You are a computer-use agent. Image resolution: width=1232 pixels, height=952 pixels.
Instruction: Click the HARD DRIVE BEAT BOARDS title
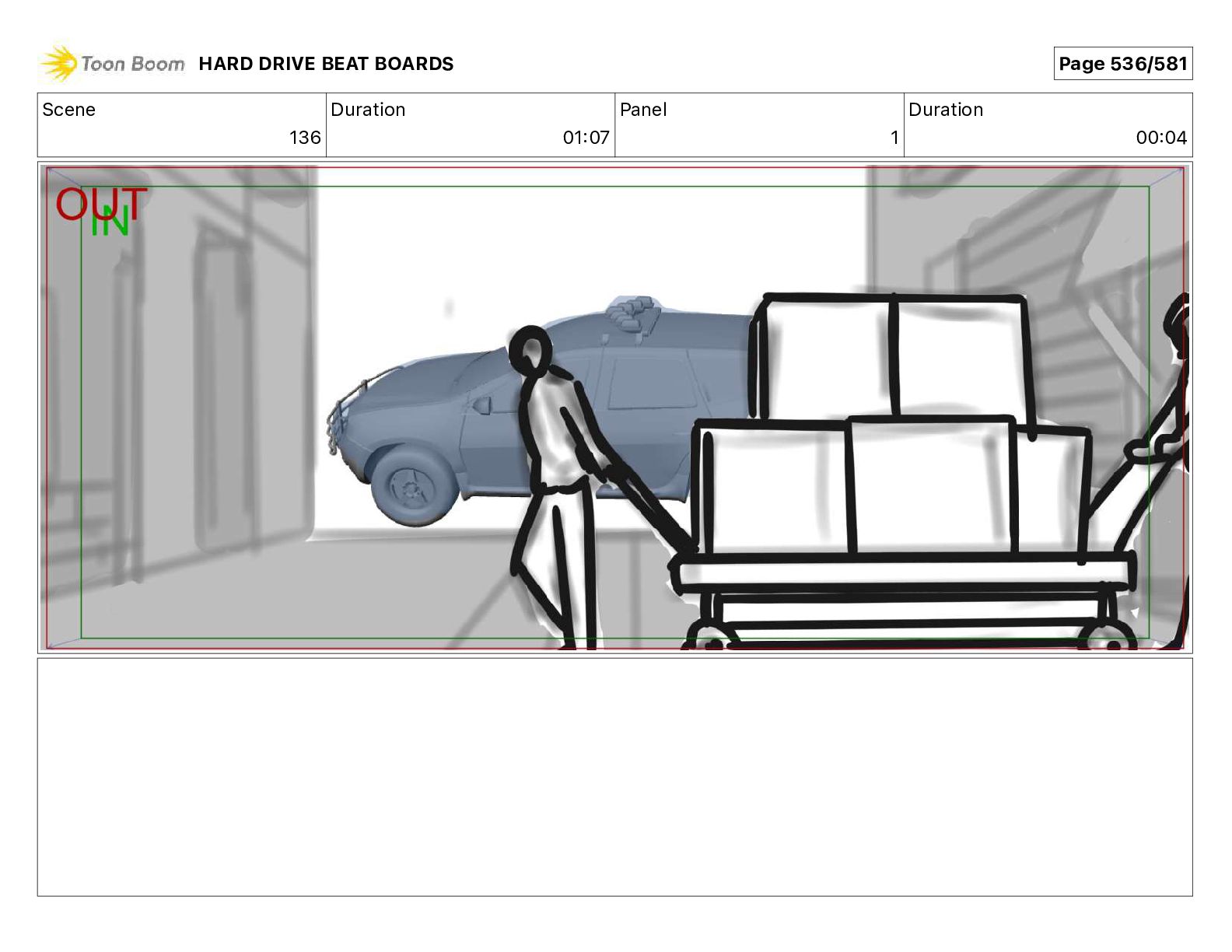(x=326, y=64)
